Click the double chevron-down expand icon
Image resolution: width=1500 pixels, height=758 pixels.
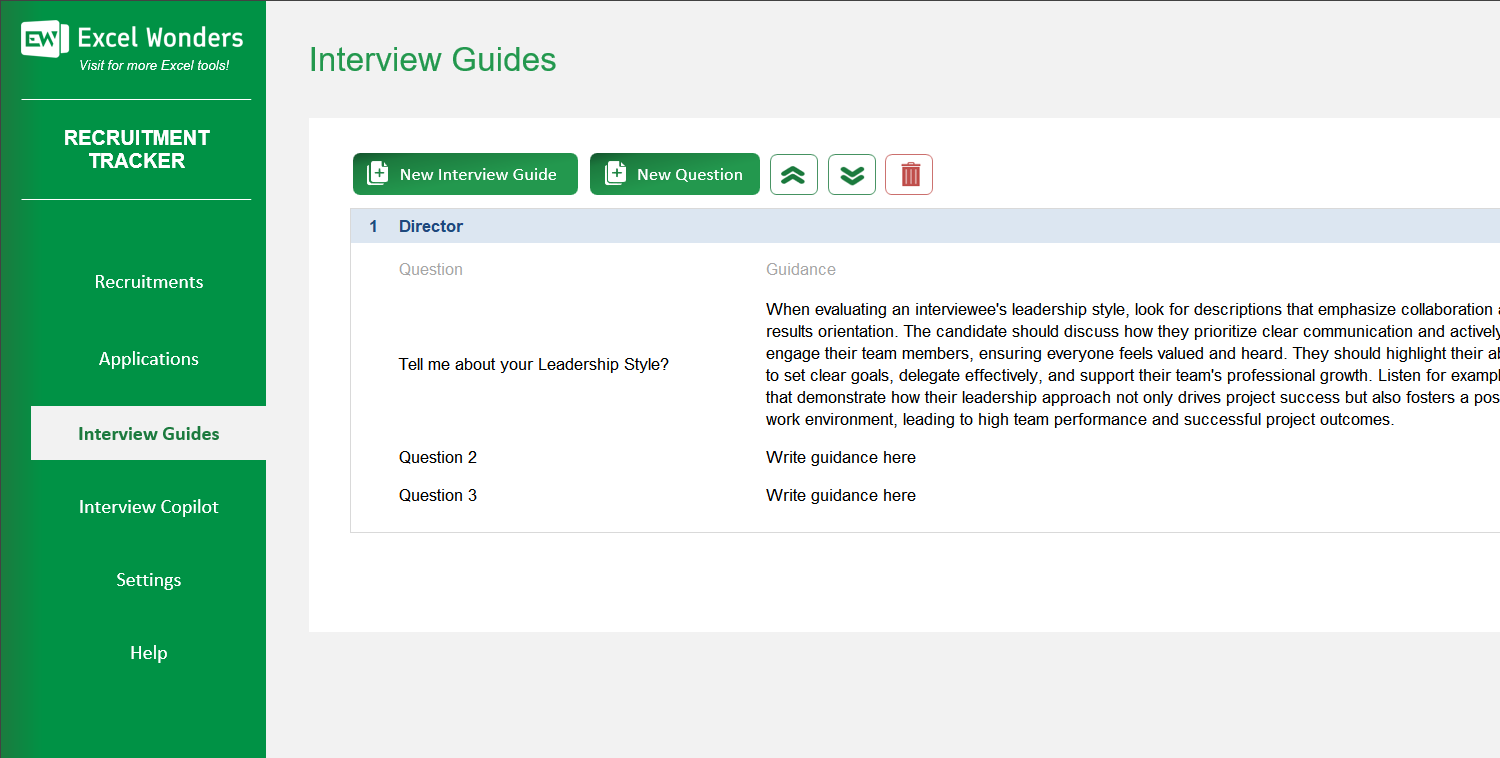pyautogui.click(x=851, y=174)
